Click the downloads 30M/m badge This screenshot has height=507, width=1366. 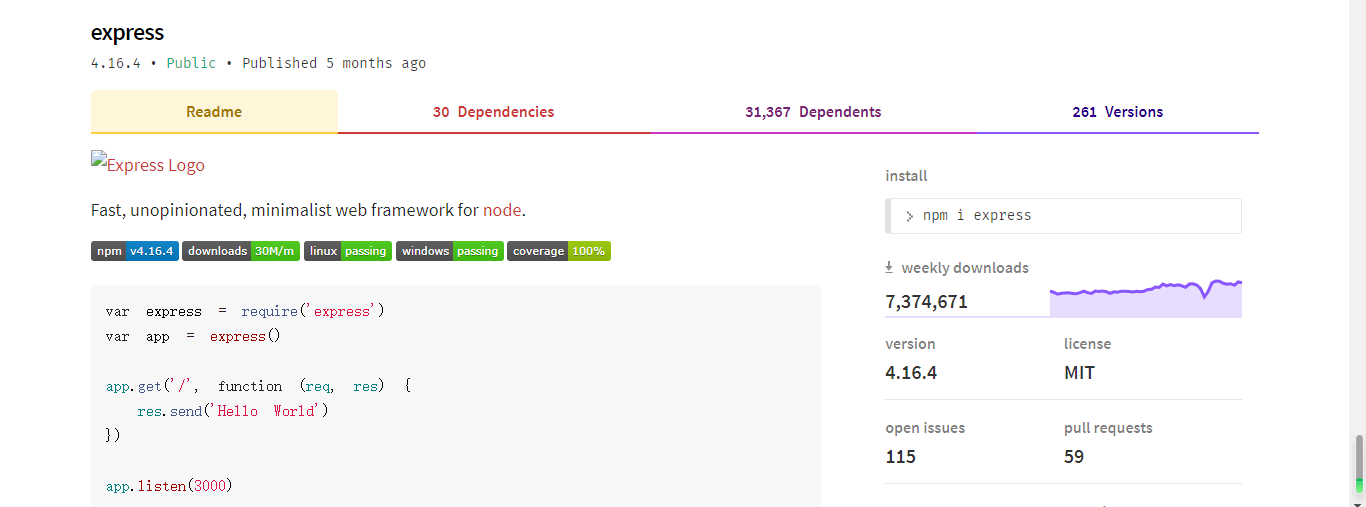point(241,251)
